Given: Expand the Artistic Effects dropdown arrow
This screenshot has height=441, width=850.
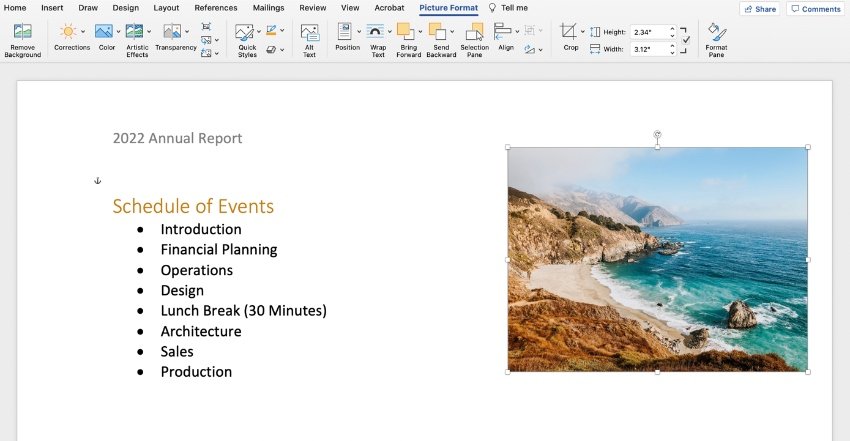Looking at the screenshot, I should point(149,31).
